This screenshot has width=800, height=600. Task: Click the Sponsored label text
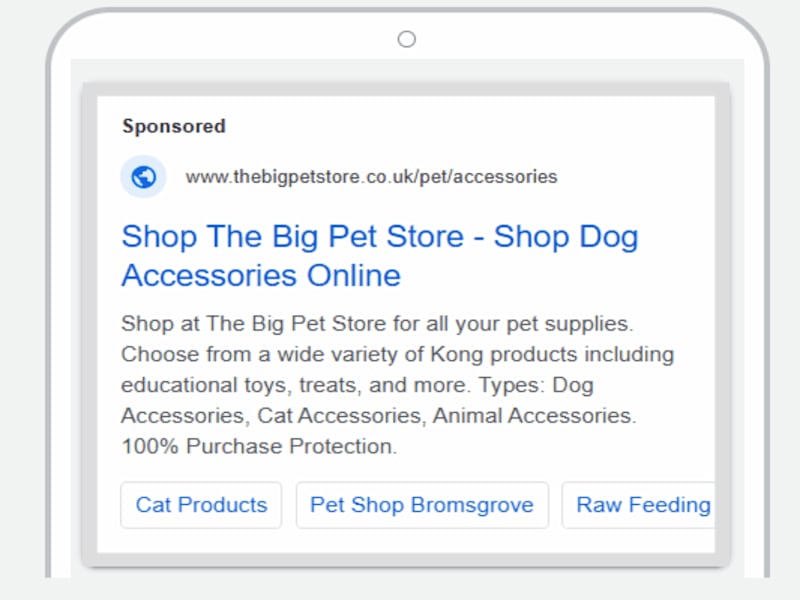pyautogui.click(x=173, y=126)
